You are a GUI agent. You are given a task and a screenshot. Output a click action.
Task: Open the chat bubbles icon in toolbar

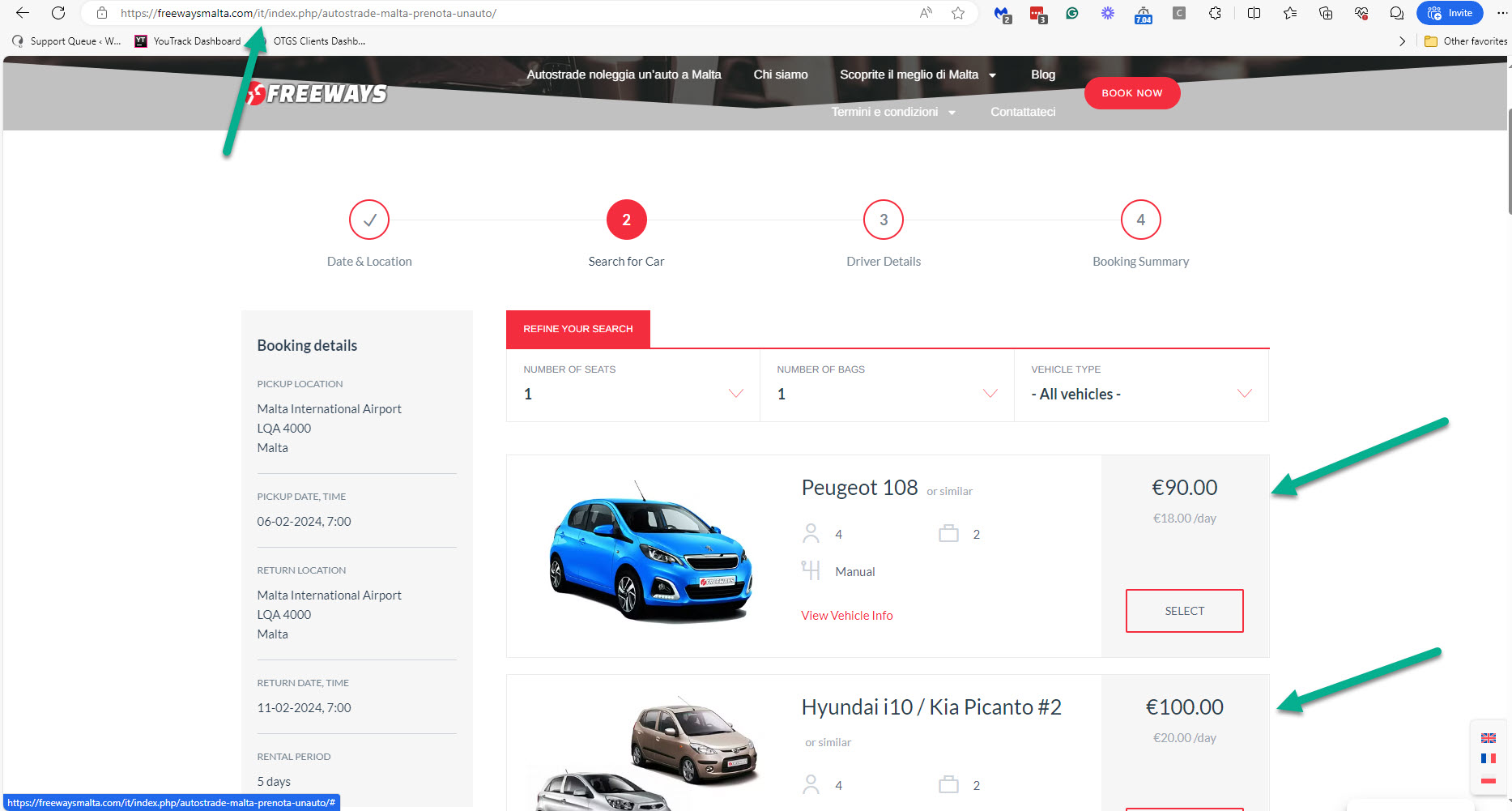point(1397,13)
